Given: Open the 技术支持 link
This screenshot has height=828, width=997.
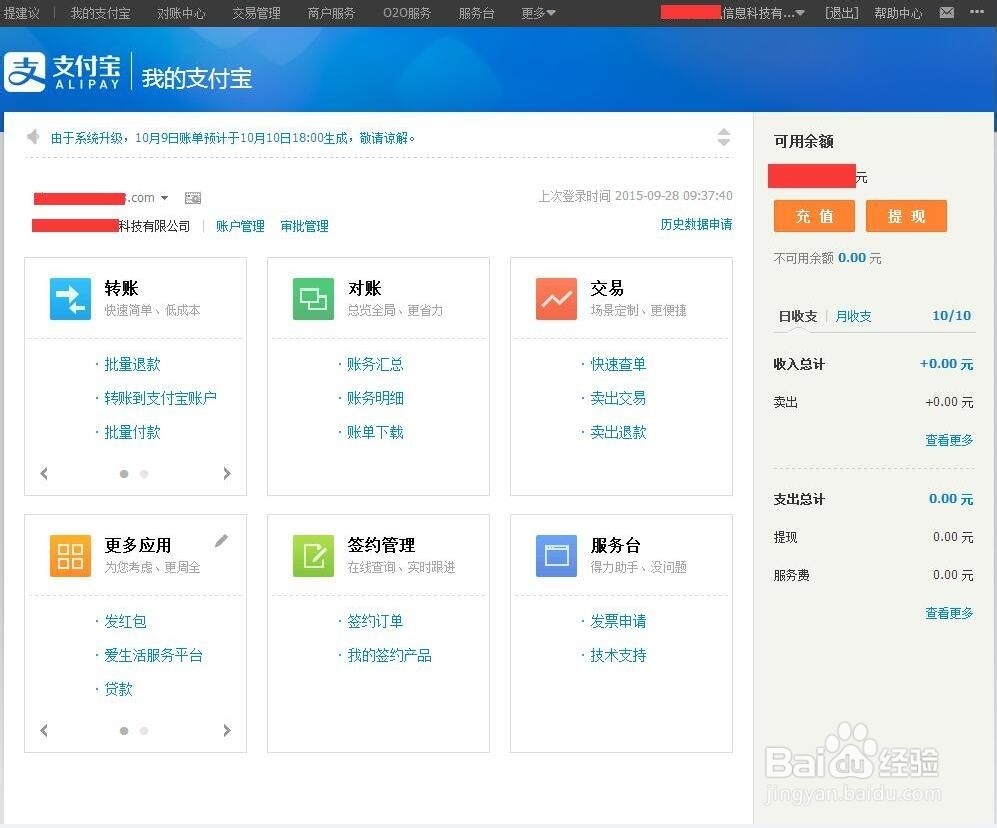Looking at the screenshot, I should [x=618, y=655].
